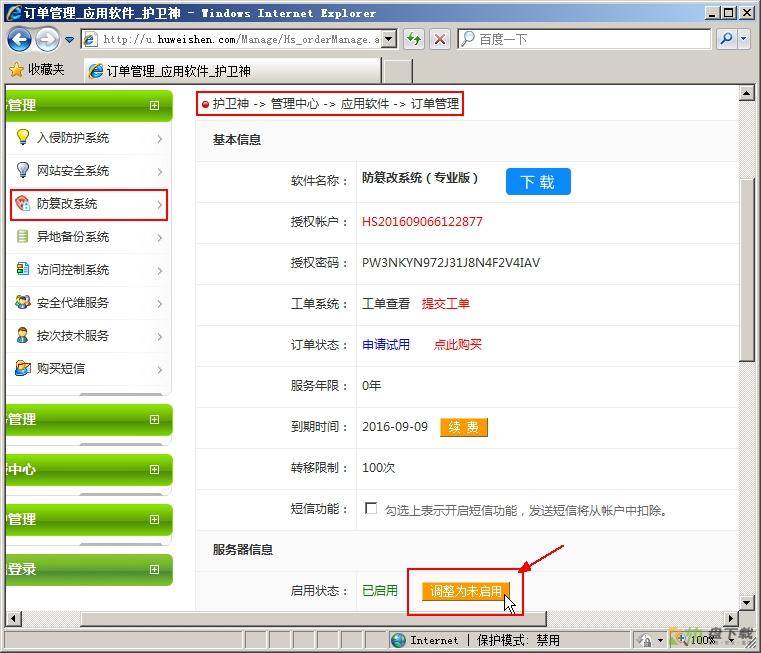Click the 2016-09-09 expiry date
The width and height of the screenshot is (761, 653).
click(x=395, y=427)
